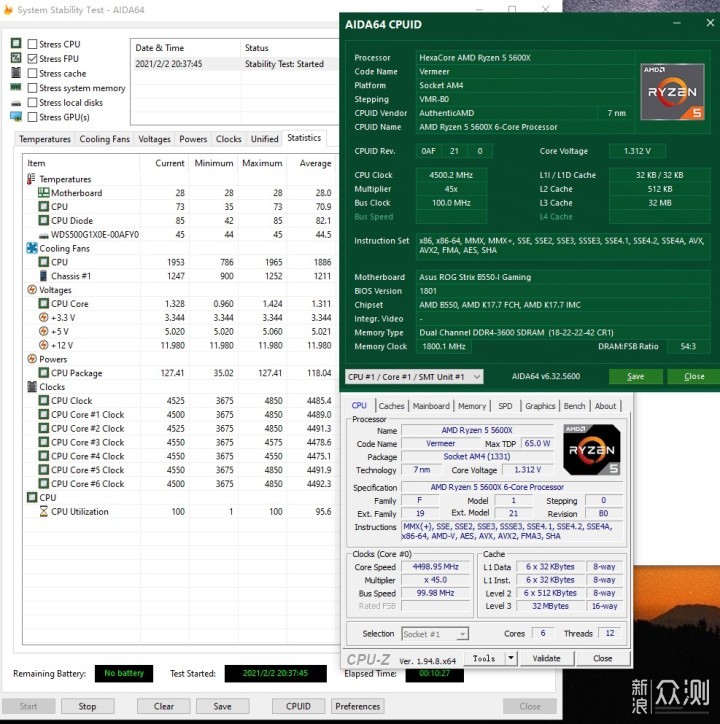Click the thermometer icon of Temperatures group
The image size is (720, 724).
pyautogui.click(x=31, y=179)
